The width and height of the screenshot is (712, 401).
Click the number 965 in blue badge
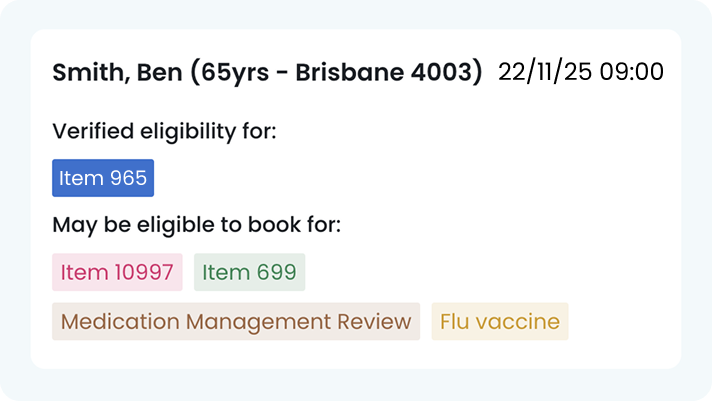pyautogui.click(x=128, y=178)
